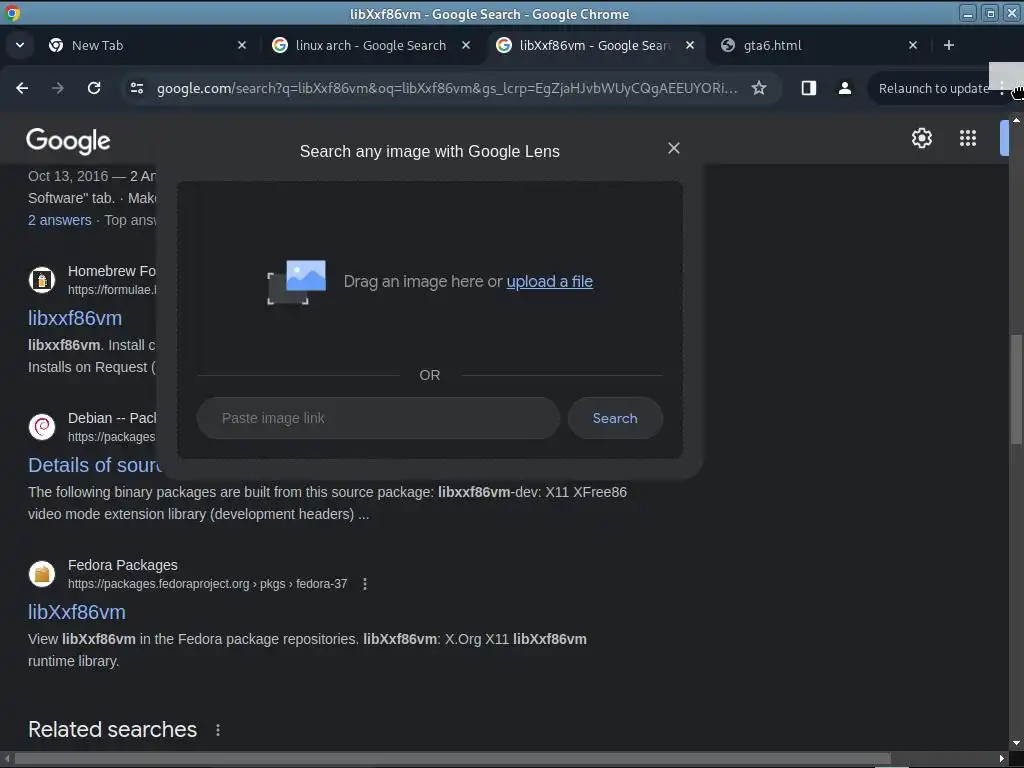Open the tab search dropdown arrow

coord(20,45)
